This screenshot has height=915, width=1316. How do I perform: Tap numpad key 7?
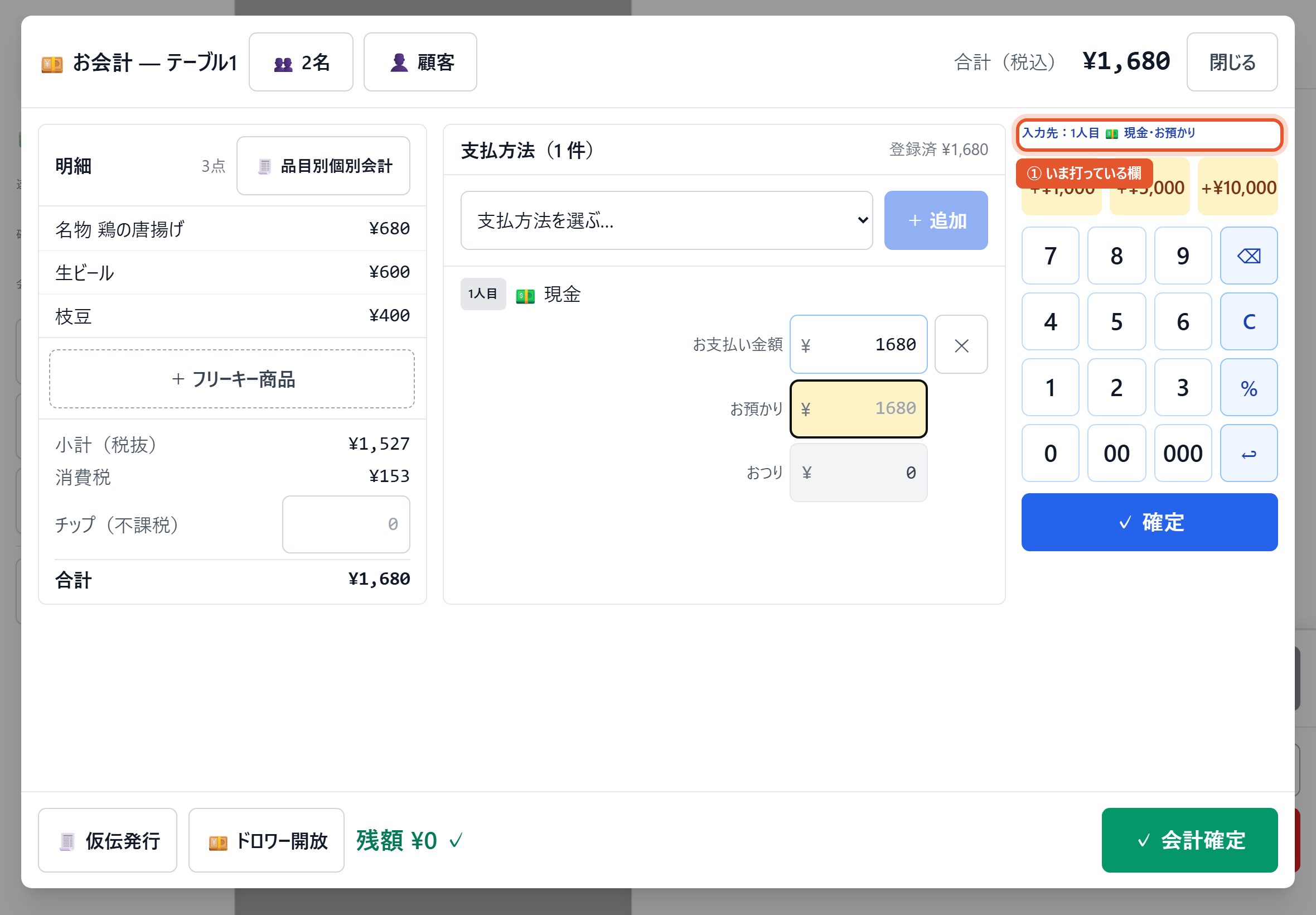(1050, 256)
